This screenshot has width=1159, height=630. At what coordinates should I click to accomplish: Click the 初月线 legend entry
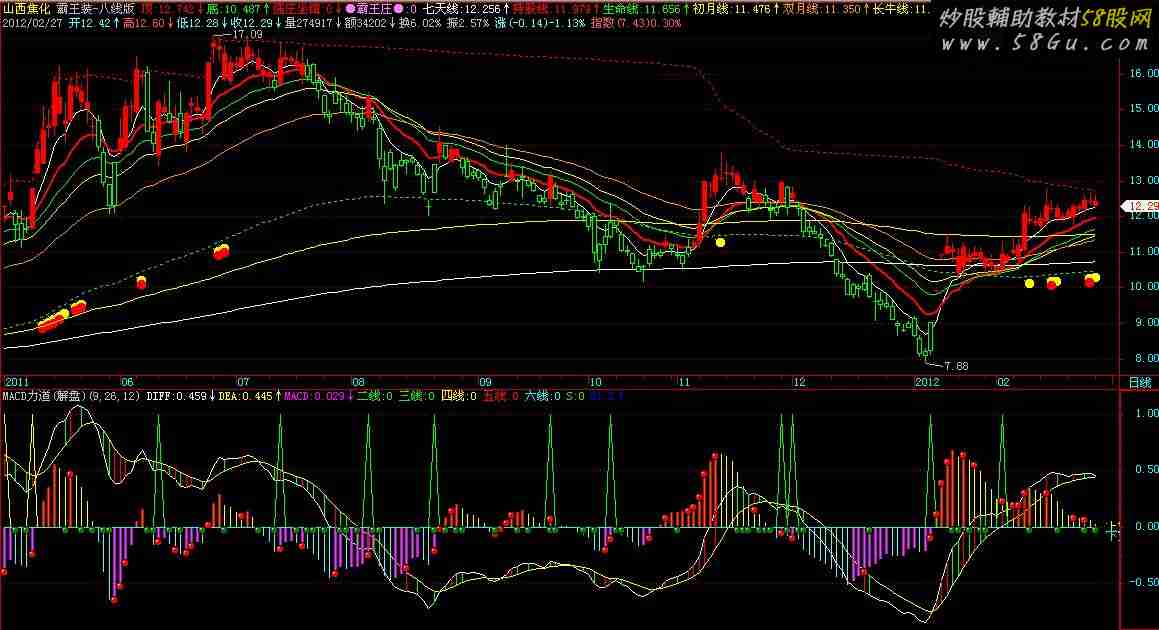tap(731, 9)
